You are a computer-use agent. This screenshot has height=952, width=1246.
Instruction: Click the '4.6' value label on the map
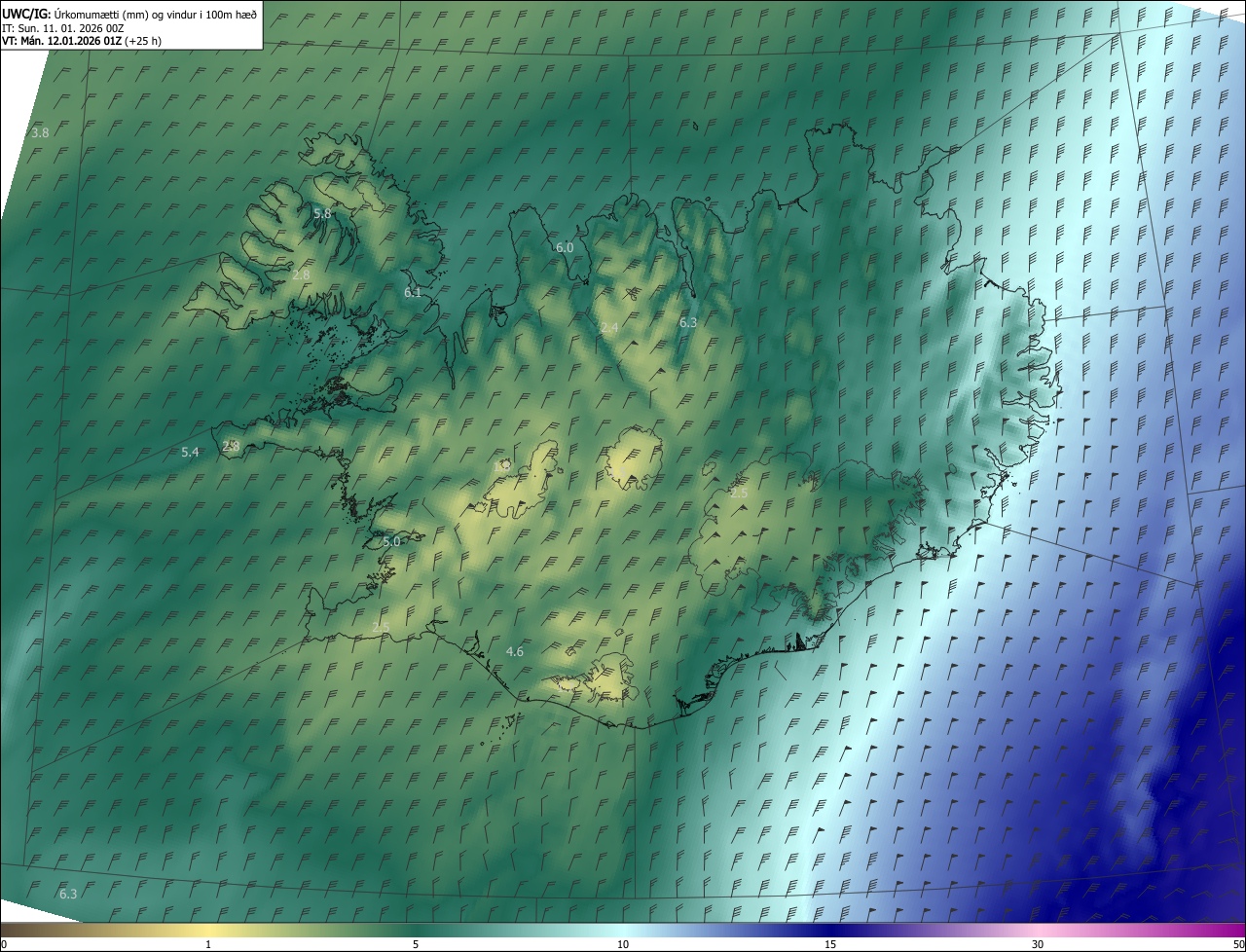pyautogui.click(x=516, y=652)
